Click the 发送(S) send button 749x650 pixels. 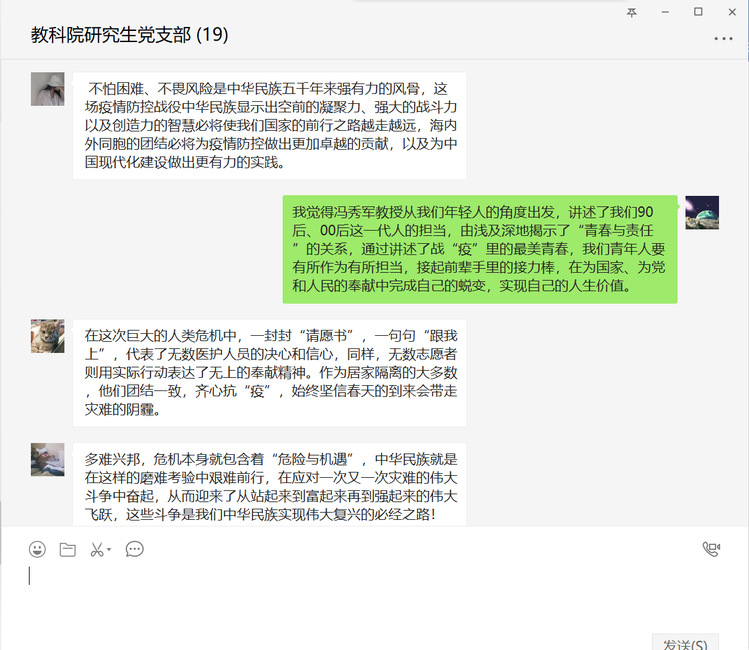685,643
